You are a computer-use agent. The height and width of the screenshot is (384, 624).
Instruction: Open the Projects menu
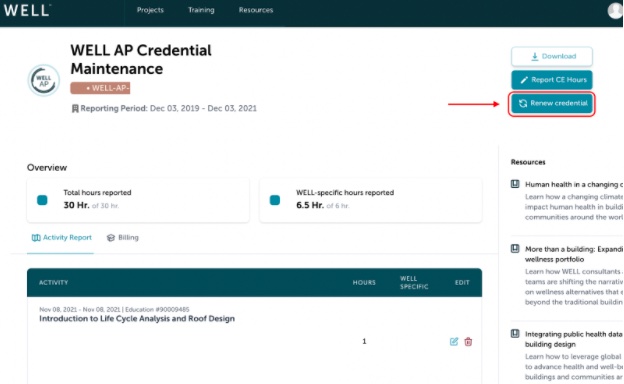tap(150, 10)
